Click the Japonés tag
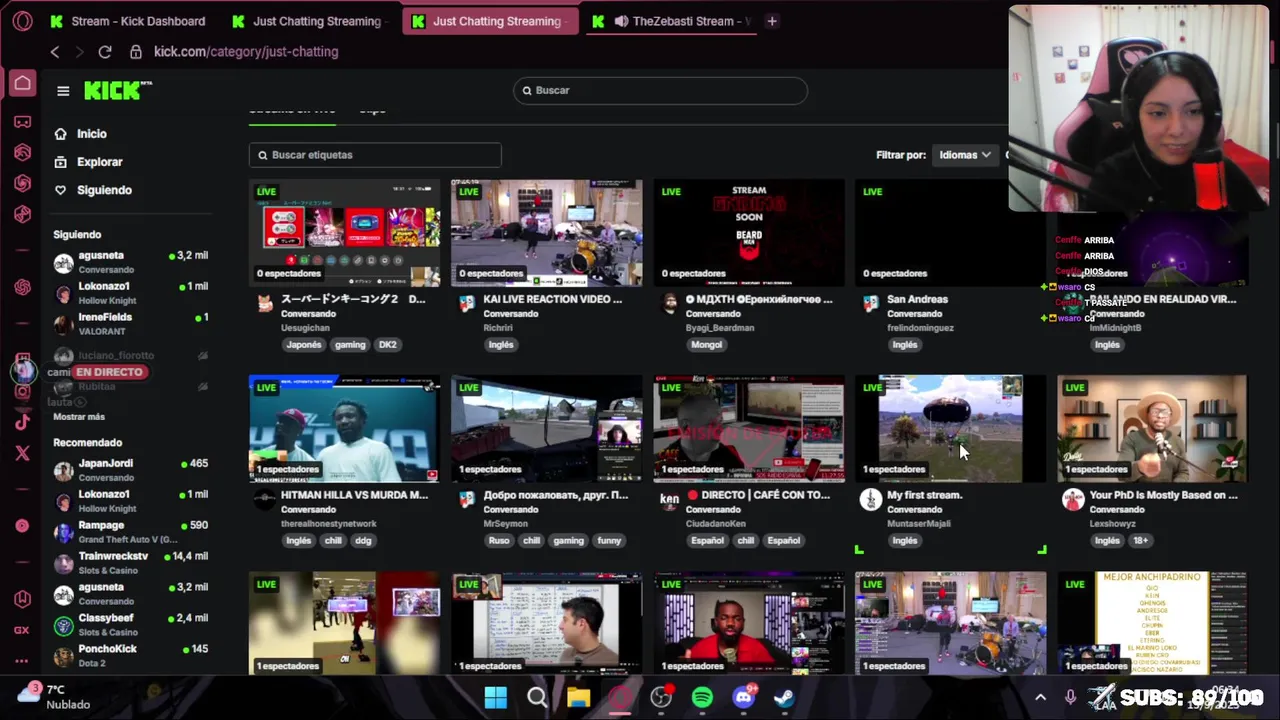The height and width of the screenshot is (720, 1280). point(304,345)
